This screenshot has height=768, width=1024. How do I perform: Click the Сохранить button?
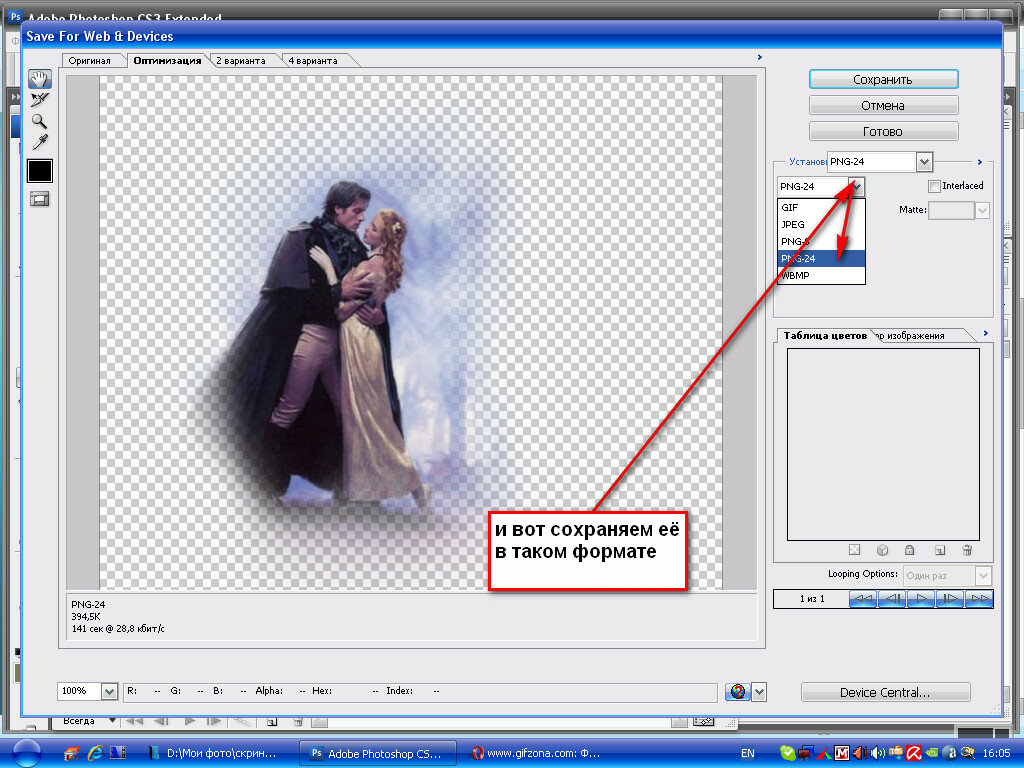[883, 79]
